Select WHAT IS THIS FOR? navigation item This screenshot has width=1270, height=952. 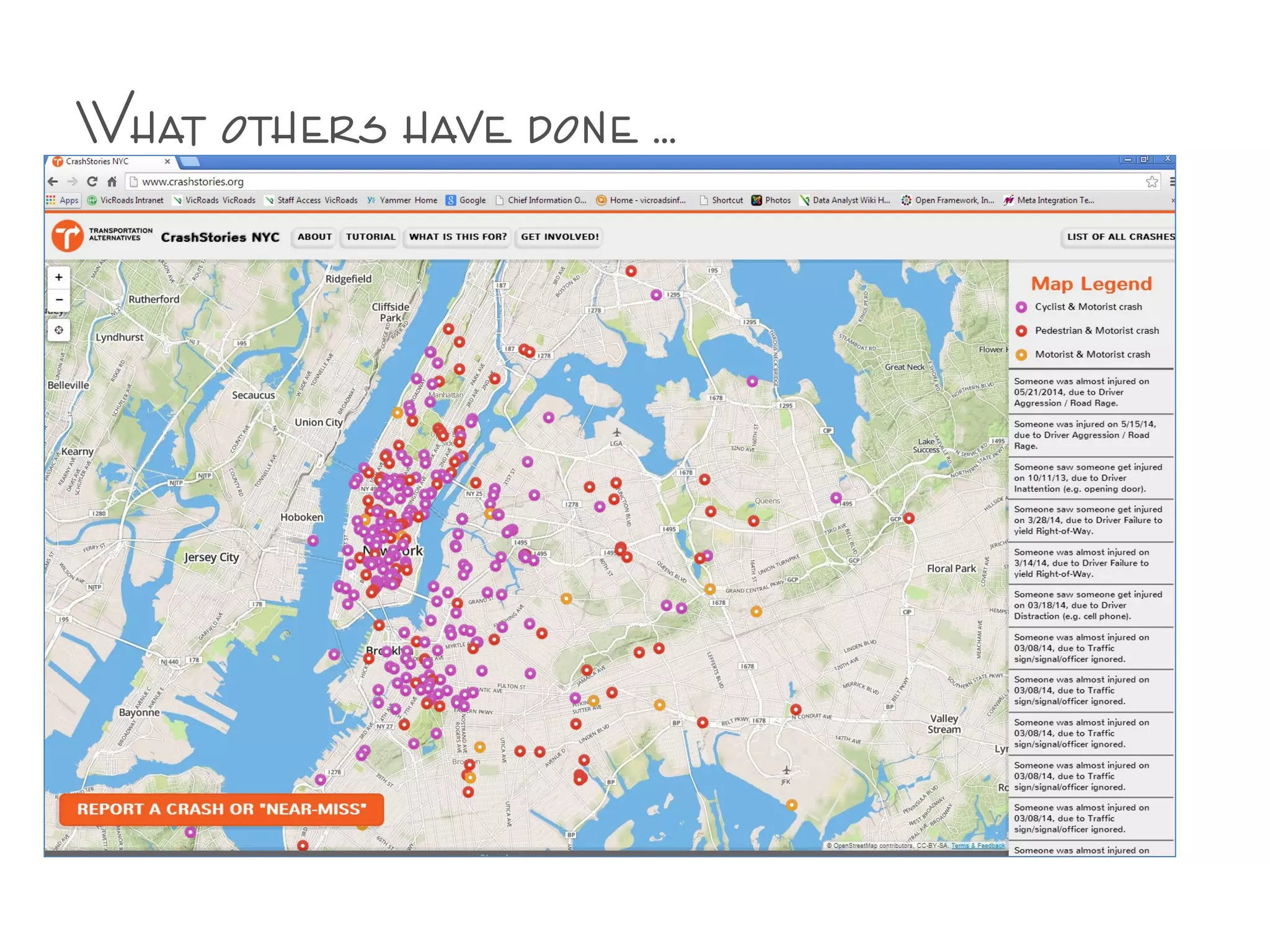(458, 237)
